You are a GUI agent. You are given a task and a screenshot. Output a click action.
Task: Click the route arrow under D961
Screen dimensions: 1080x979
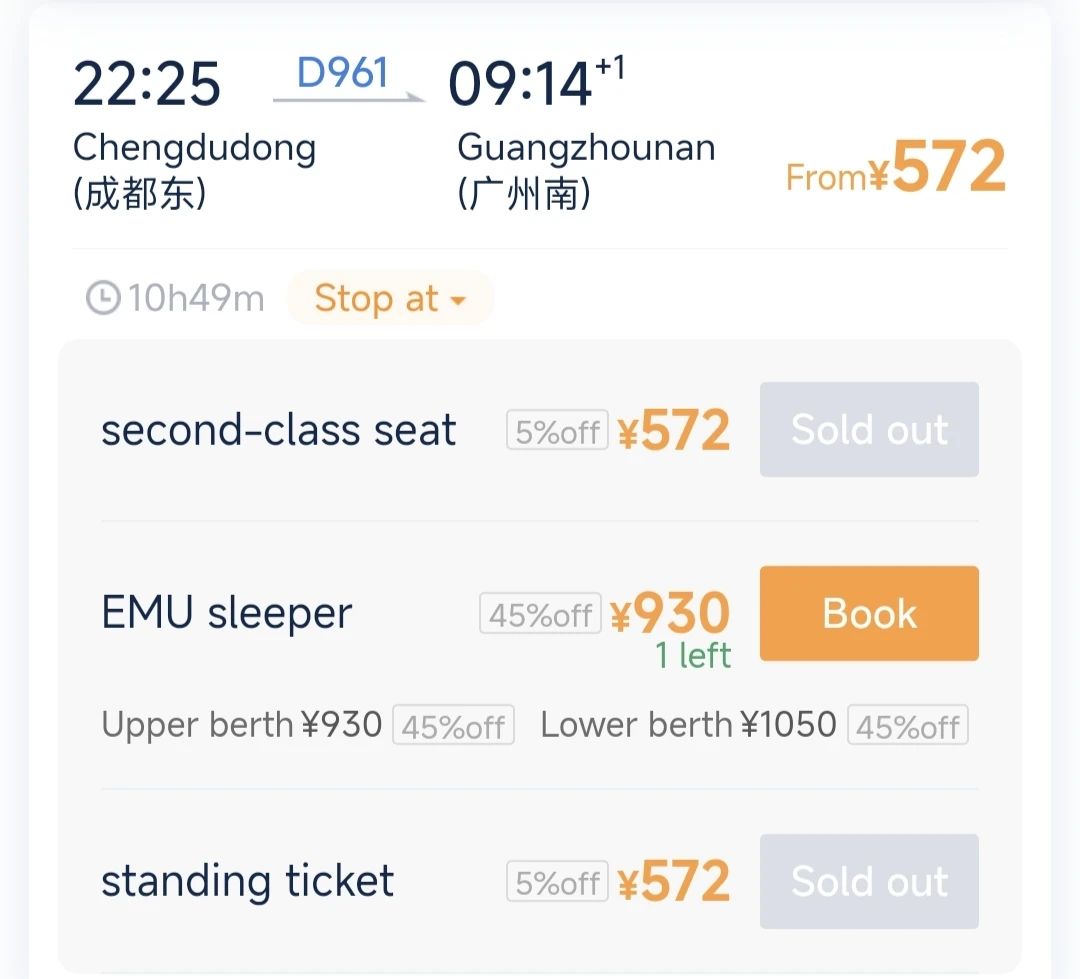pyautogui.click(x=349, y=98)
